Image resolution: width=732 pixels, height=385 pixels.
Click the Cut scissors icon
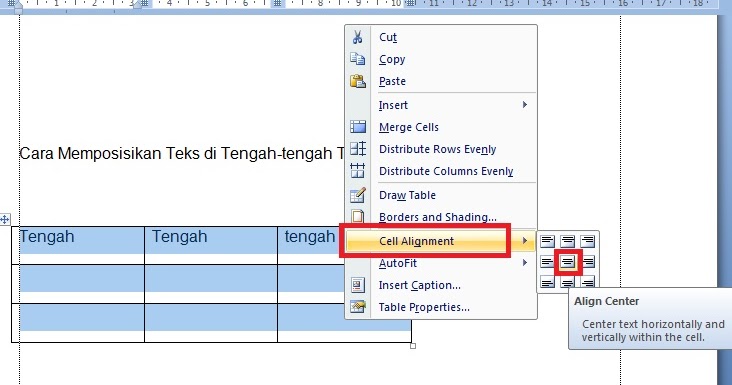pyautogui.click(x=358, y=37)
